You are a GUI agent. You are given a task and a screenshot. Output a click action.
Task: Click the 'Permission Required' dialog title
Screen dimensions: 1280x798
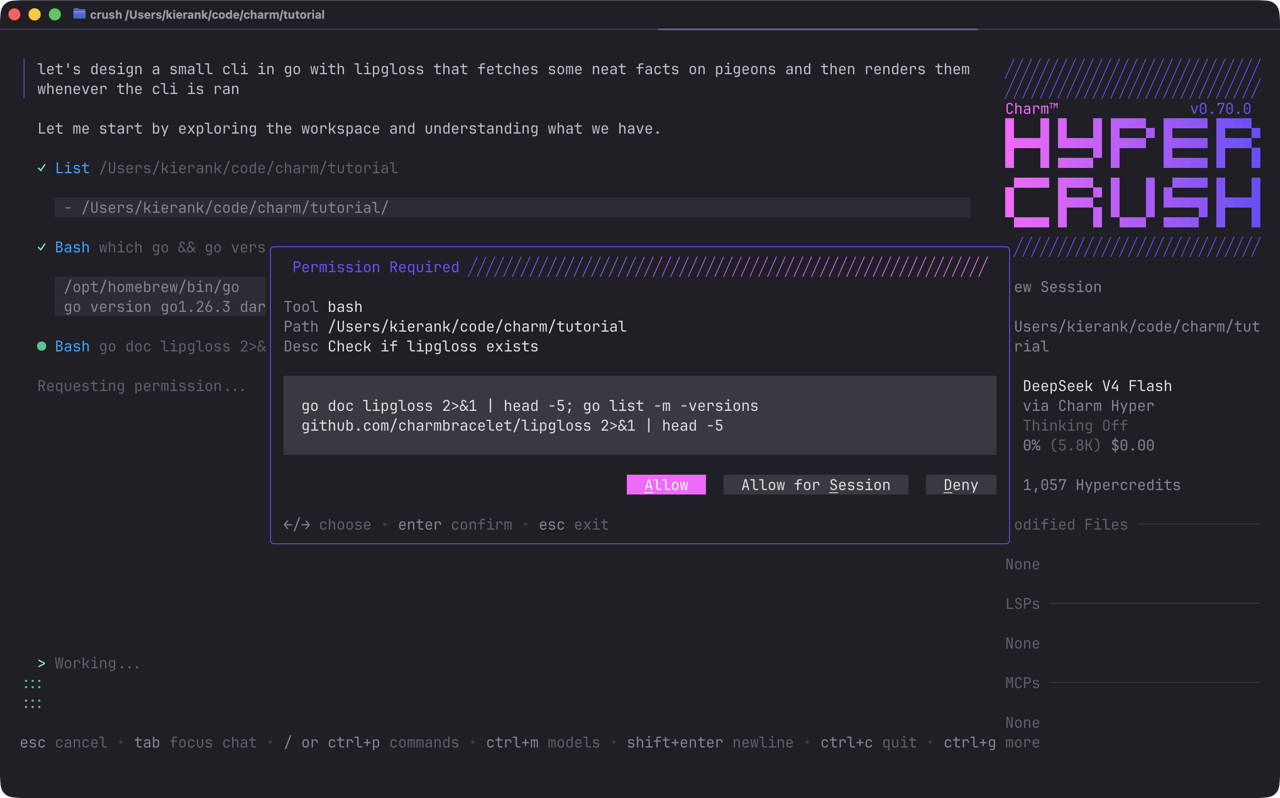[376, 267]
